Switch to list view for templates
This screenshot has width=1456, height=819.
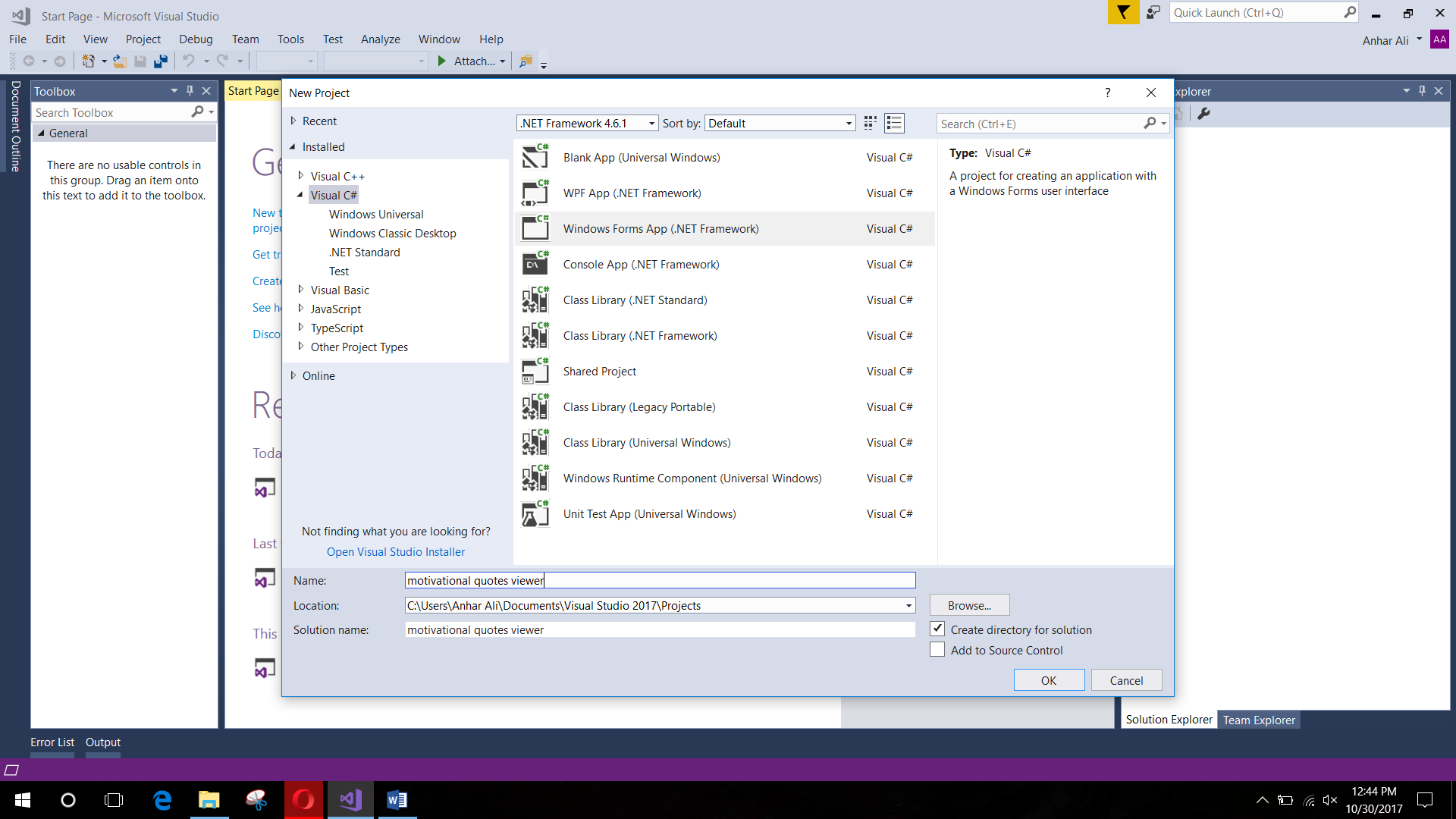click(x=893, y=122)
